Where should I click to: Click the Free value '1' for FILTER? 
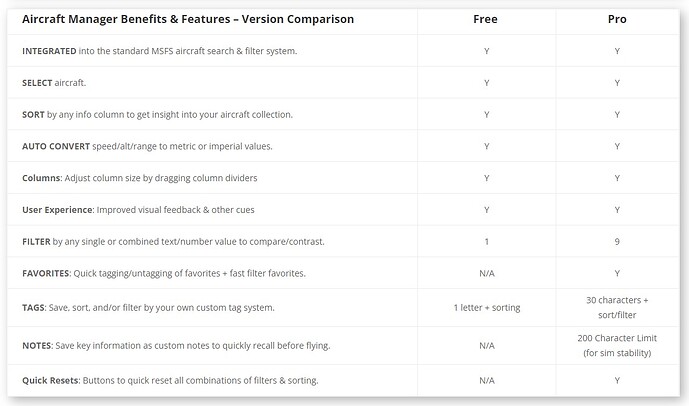point(486,242)
